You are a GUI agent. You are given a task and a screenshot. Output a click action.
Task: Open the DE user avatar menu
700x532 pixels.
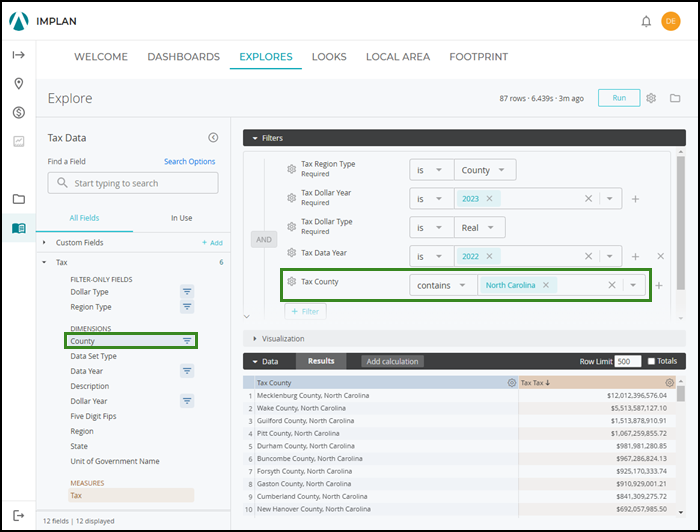(671, 21)
